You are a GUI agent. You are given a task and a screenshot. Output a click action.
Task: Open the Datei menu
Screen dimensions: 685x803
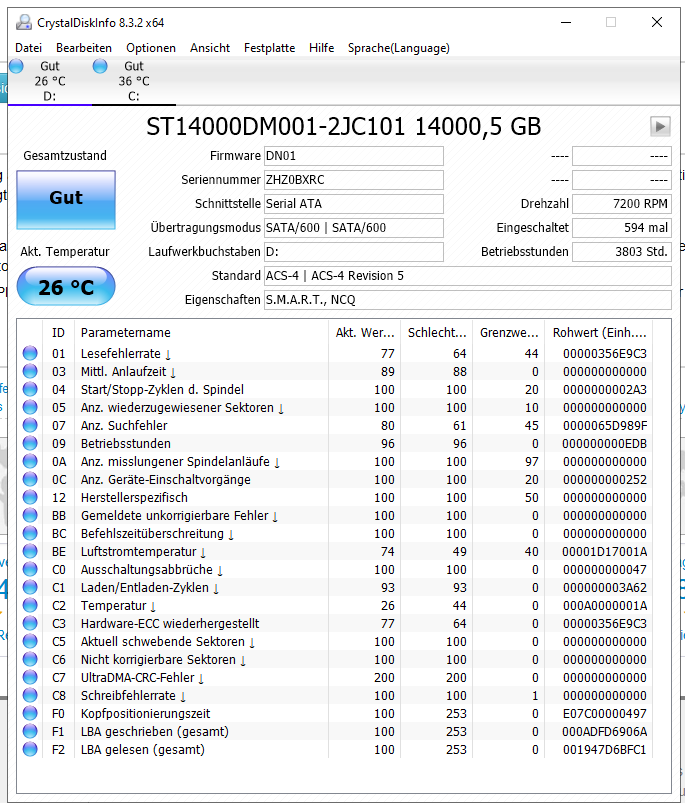(x=29, y=48)
